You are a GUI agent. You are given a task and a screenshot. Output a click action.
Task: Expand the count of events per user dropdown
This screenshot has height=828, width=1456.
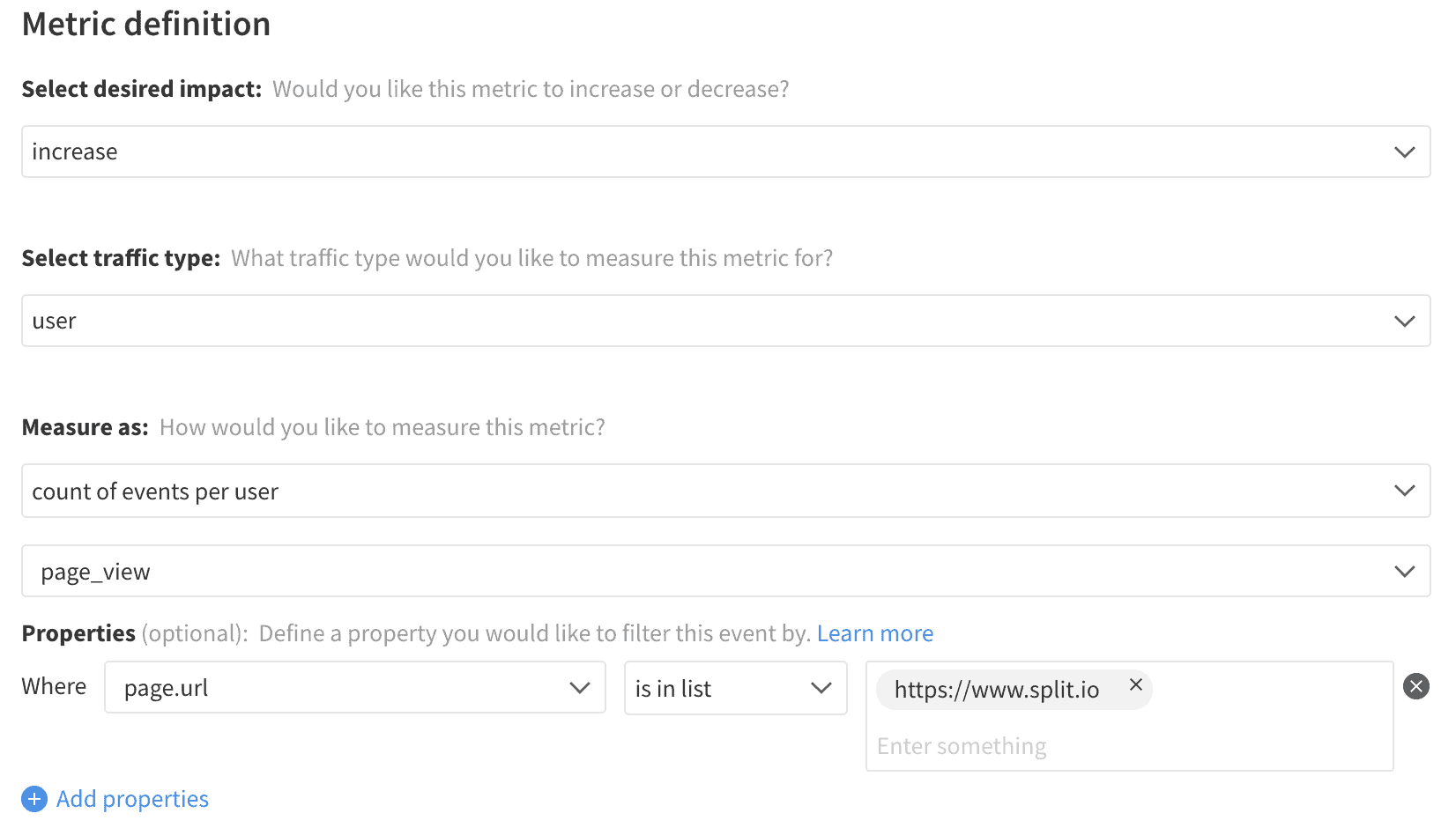726,491
